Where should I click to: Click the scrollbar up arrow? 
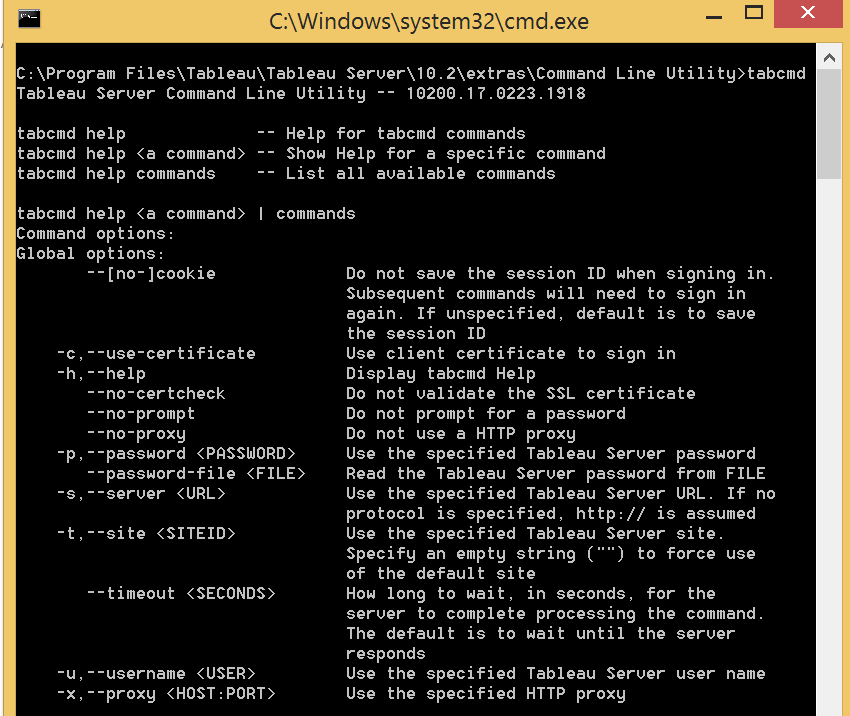point(830,56)
